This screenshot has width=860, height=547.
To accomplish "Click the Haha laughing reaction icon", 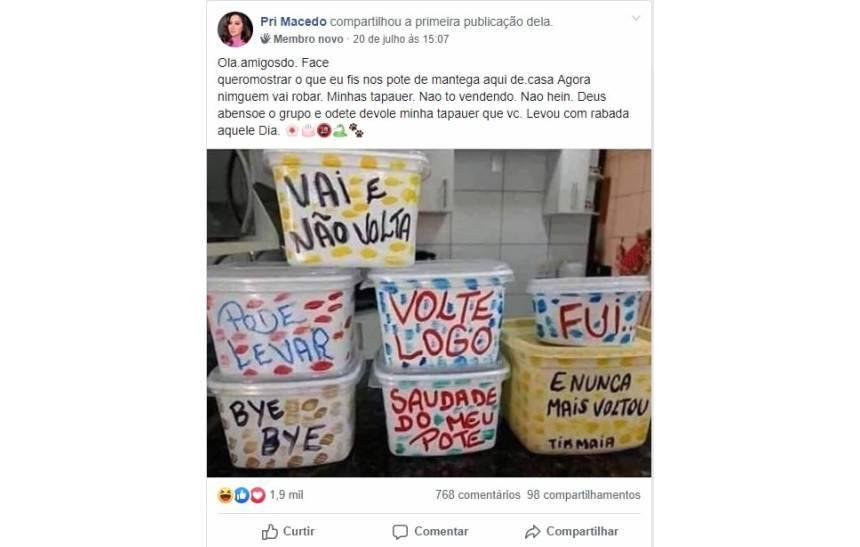I will point(225,495).
